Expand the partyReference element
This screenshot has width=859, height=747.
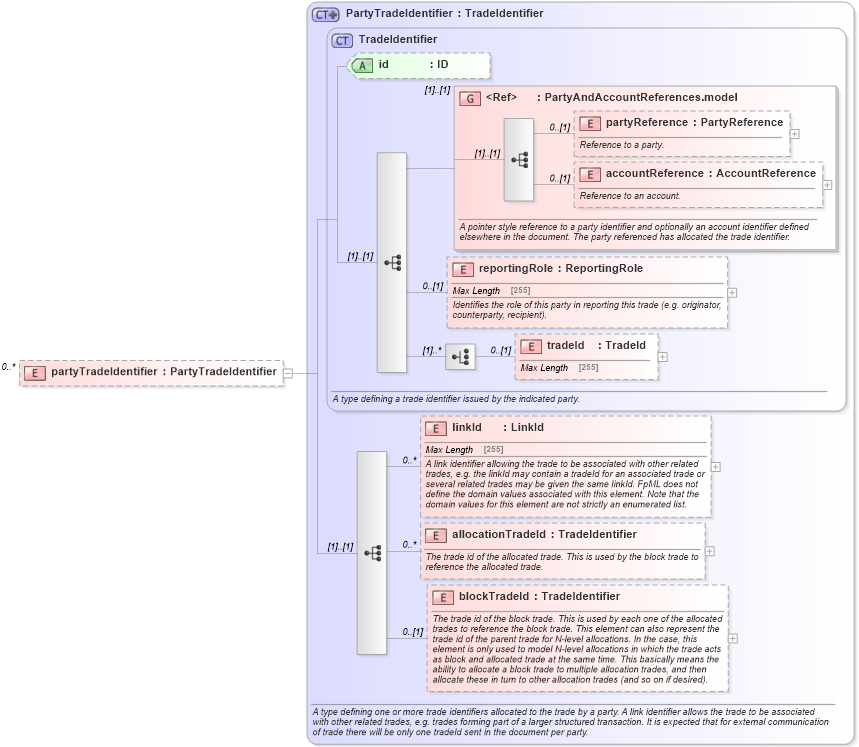[794, 134]
